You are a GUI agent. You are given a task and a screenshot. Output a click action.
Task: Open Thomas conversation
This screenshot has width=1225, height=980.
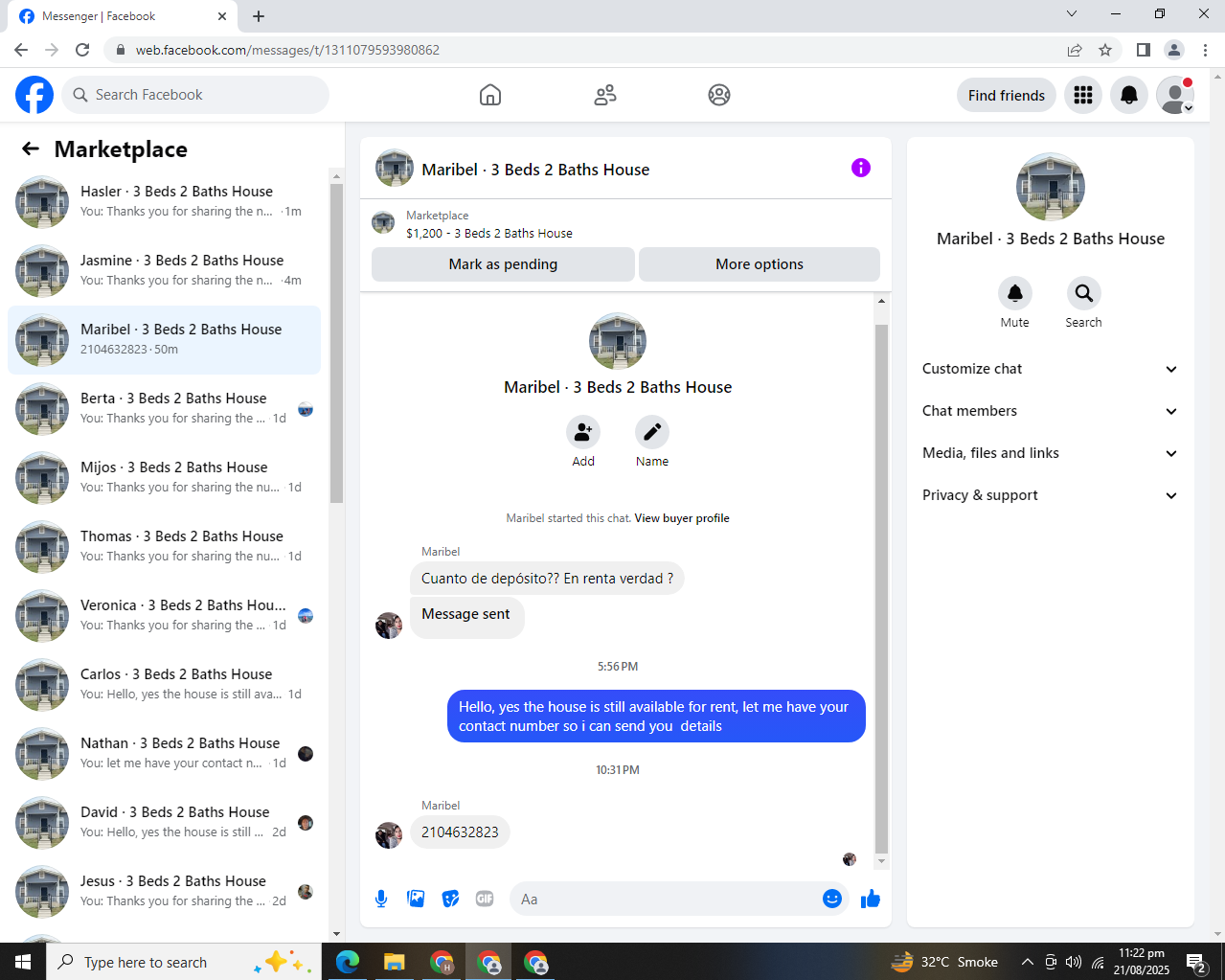164,547
